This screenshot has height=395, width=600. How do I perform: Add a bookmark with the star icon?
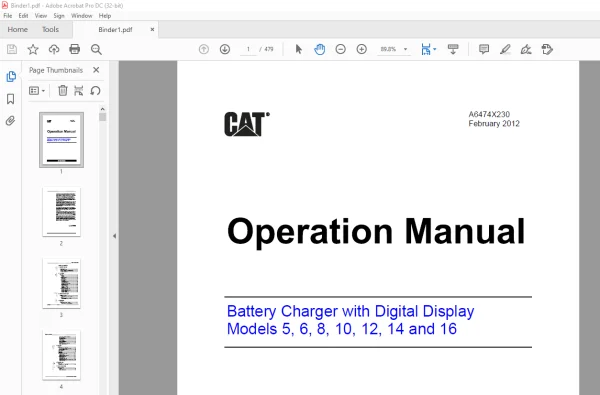tap(33, 49)
